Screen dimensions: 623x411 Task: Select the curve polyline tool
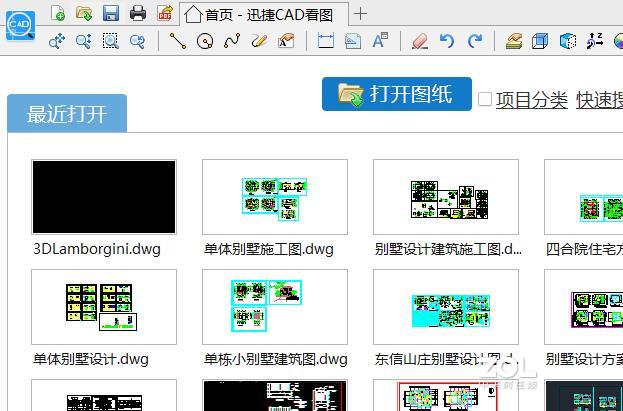[x=232, y=41]
